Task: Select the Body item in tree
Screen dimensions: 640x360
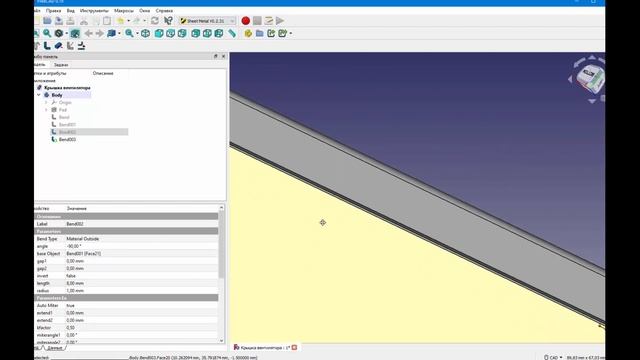Action: (57, 95)
